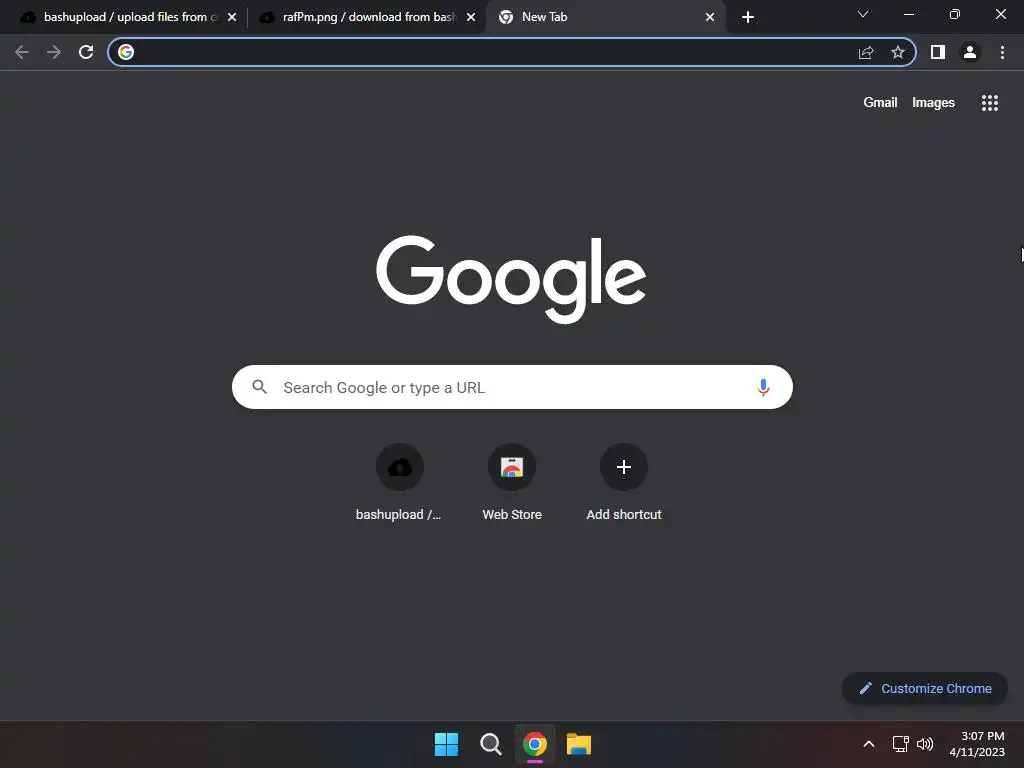Open the Web Store shortcut tile
This screenshot has height=768, width=1024.
coord(512,482)
